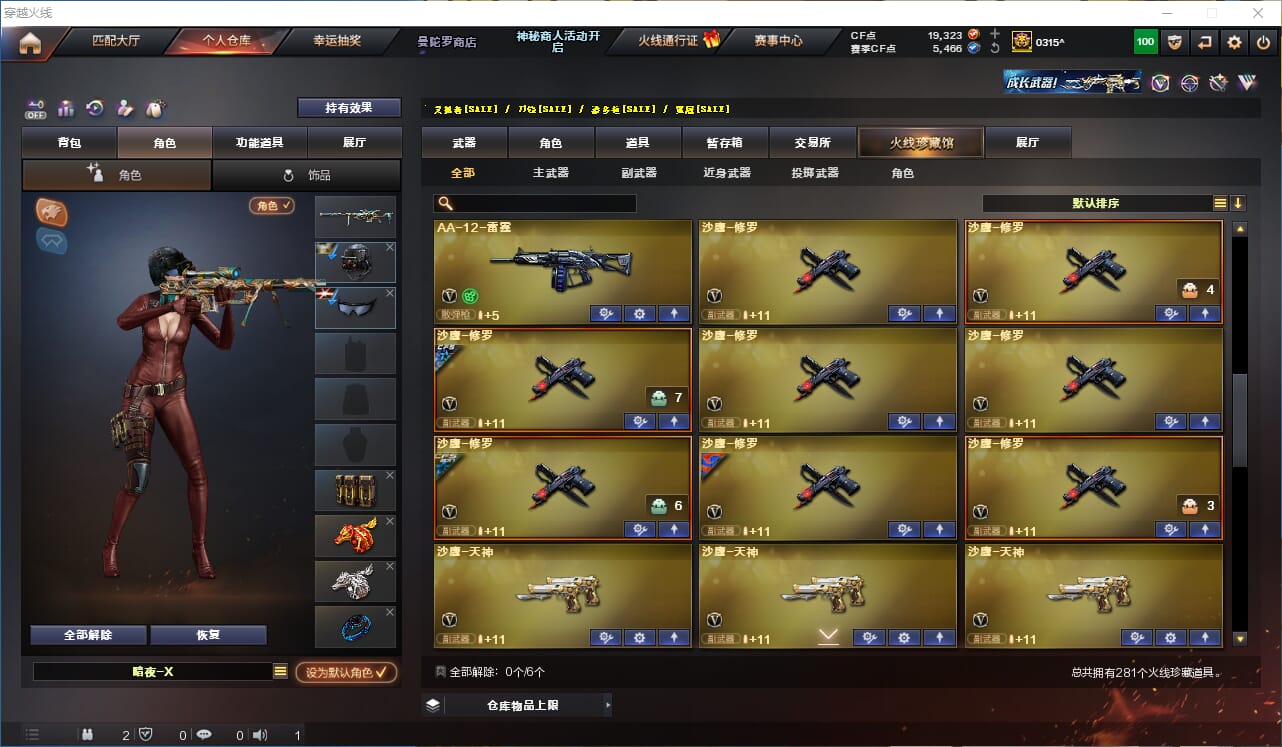Select the orange eagle team icon
Viewport: 1282px width, 747px height.
tap(52, 211)
